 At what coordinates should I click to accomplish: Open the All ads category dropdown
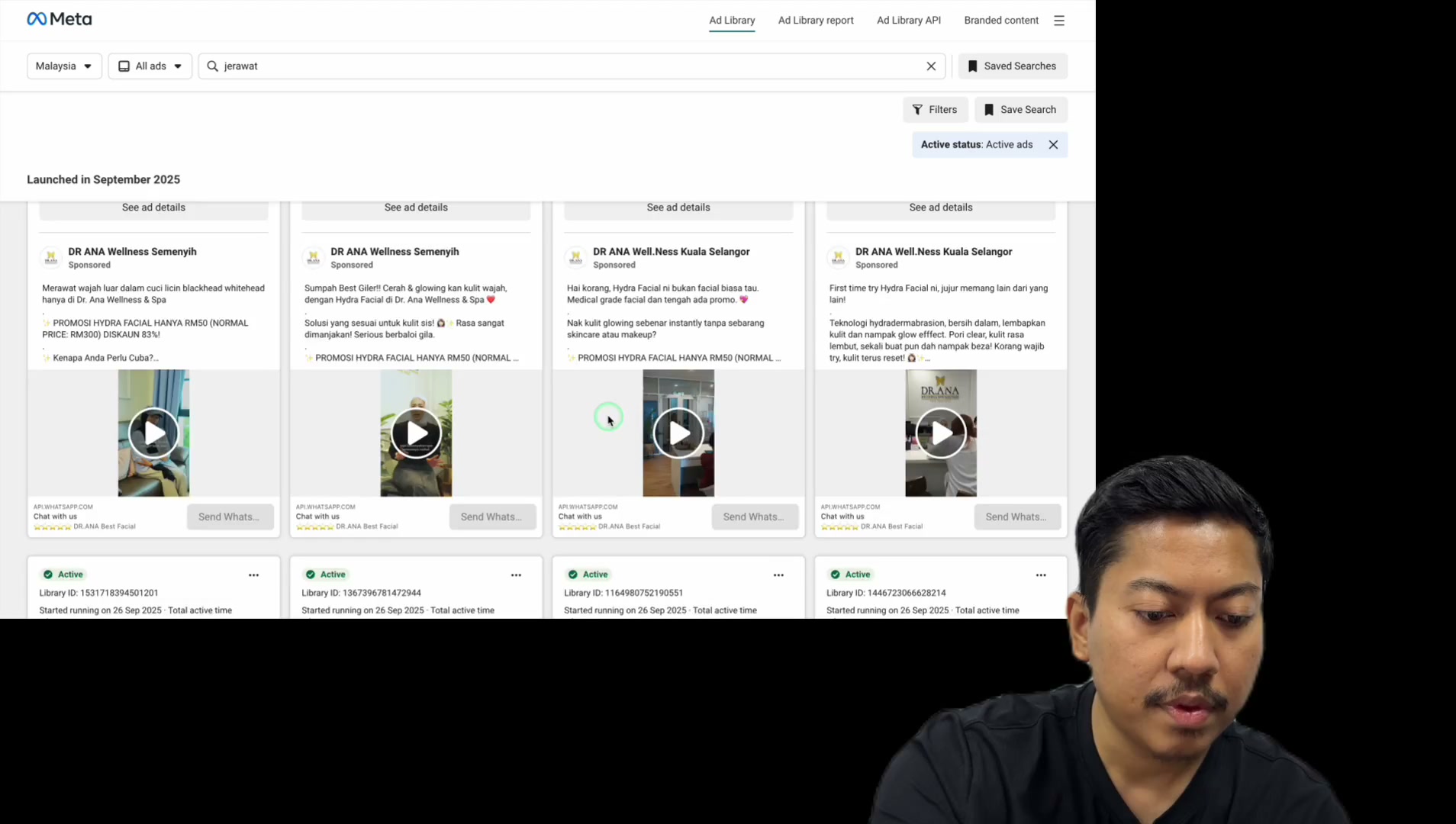pos(150,66)
